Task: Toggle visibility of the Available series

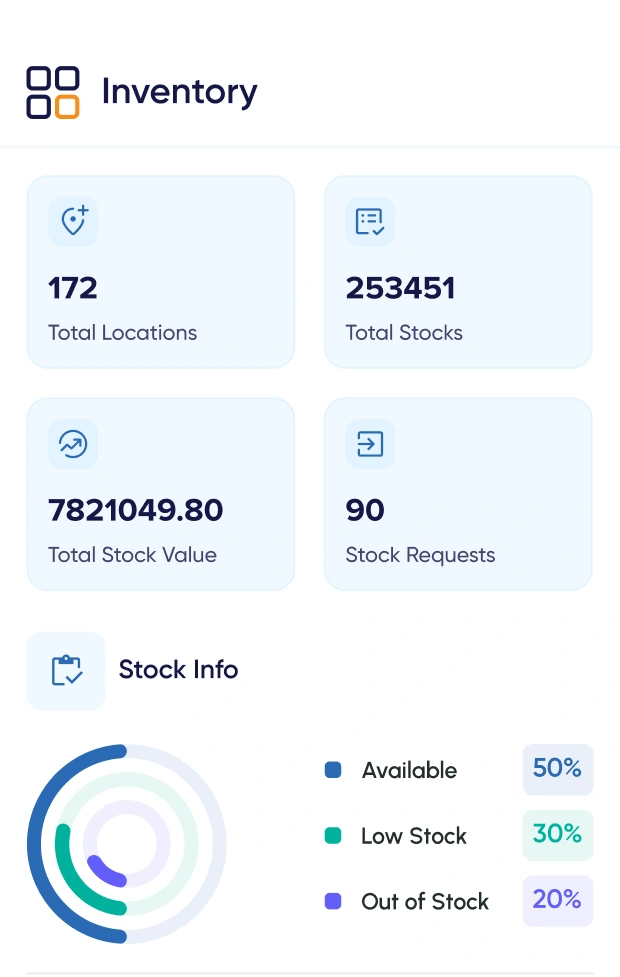Action: pyautogui.click(x=409, y=770)
